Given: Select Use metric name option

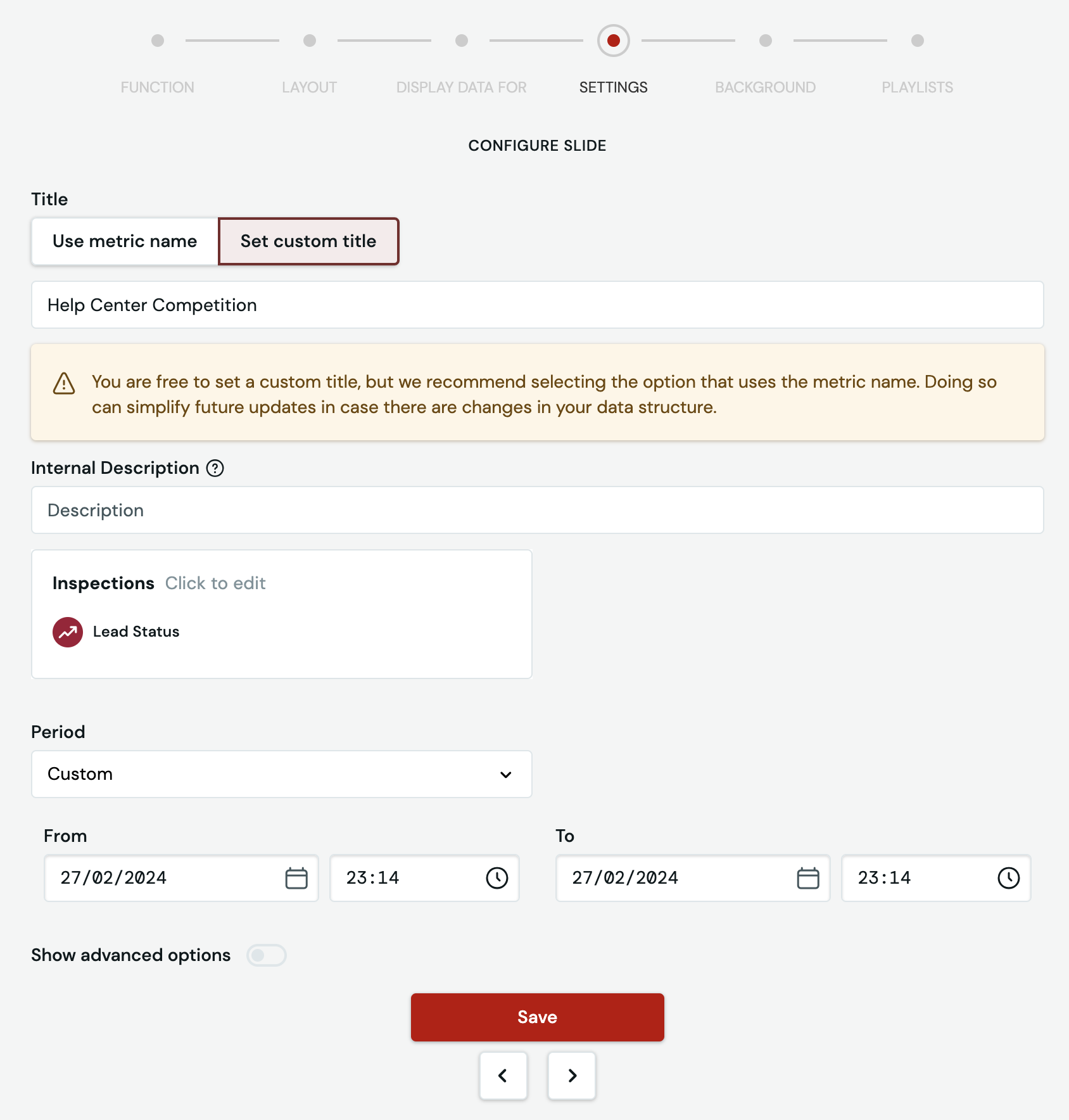Looking at the screenshot, I should (x=125, y=241).
